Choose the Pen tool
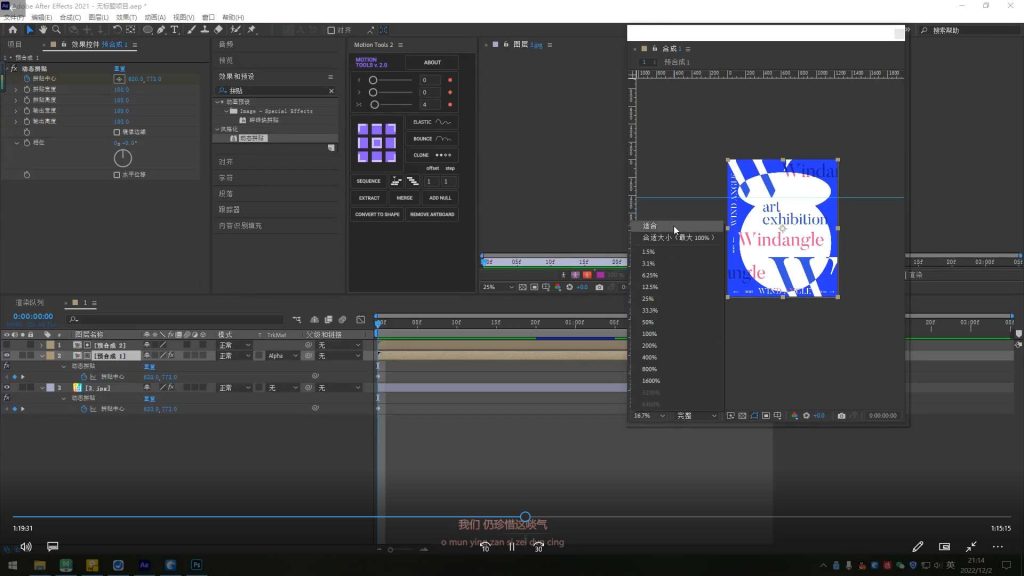 [x=162, y=30]
